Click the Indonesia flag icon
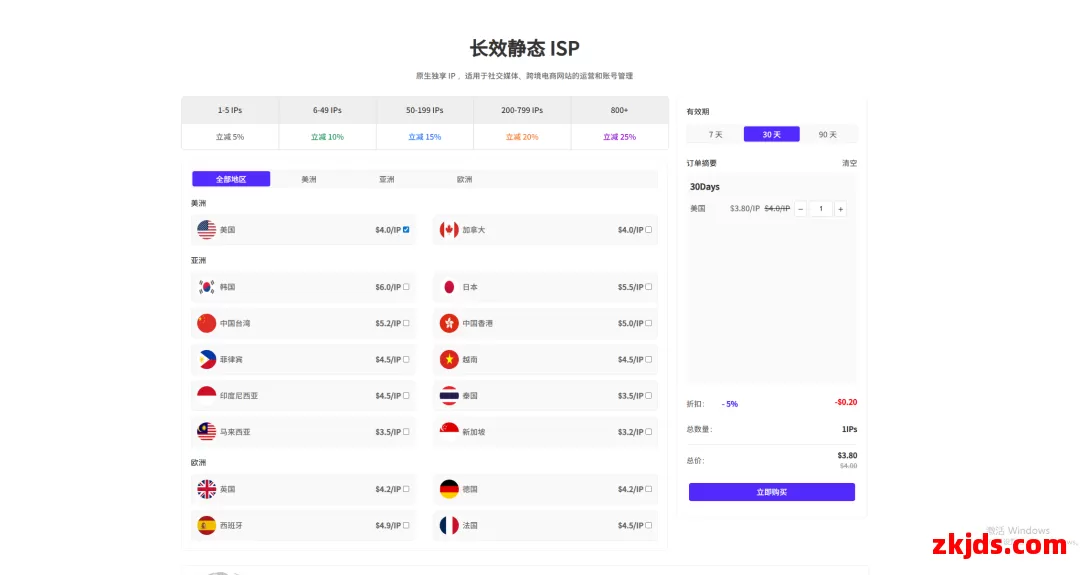The height and width of the screenshot is (575, 1080). click(207, 395)
